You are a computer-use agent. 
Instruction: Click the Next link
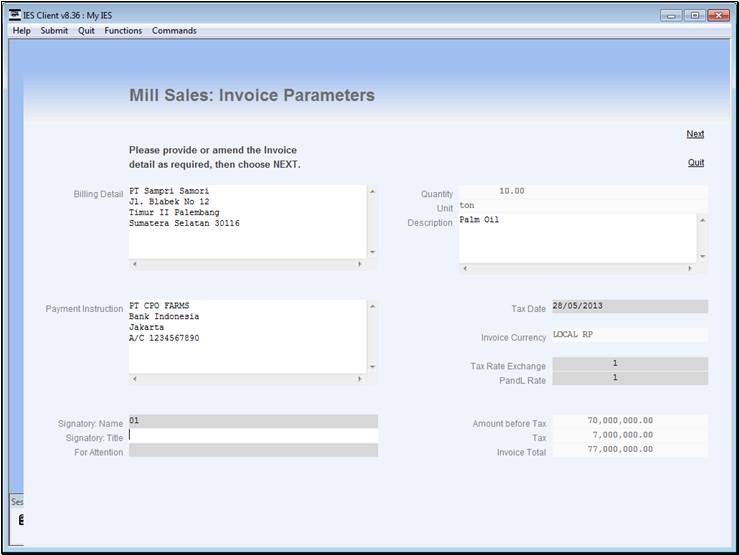coord(695,134)
